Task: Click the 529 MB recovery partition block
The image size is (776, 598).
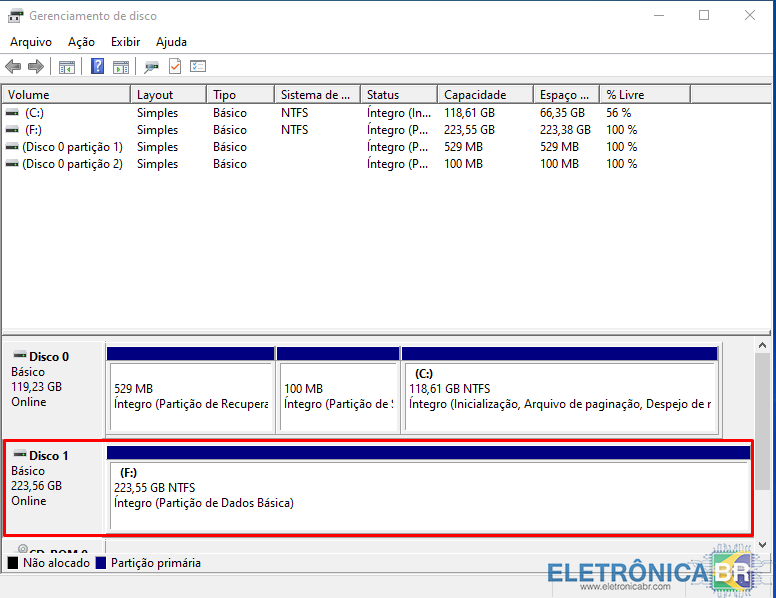Action: coord(190,395)
